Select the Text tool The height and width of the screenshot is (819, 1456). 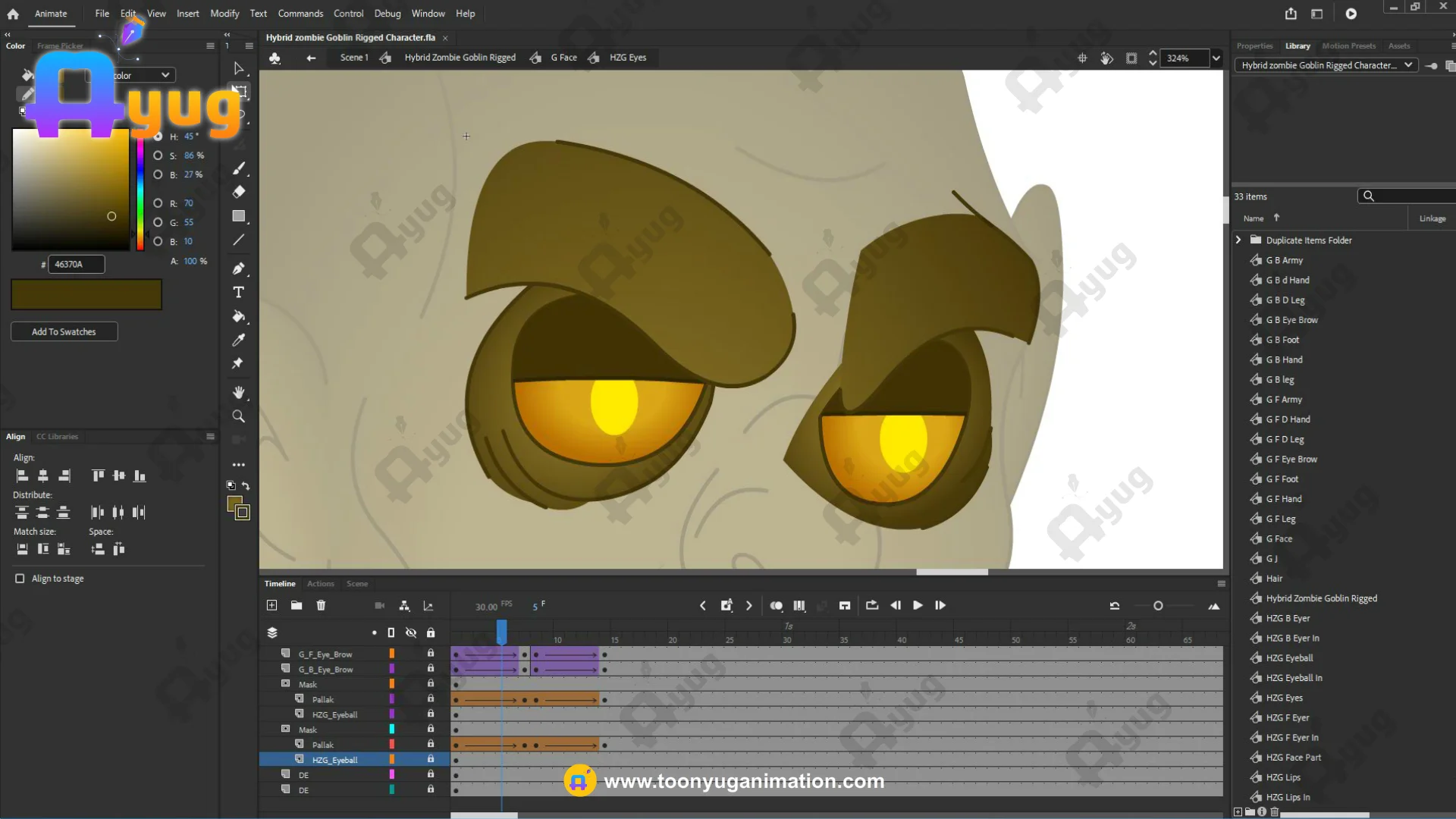[238, 293]
